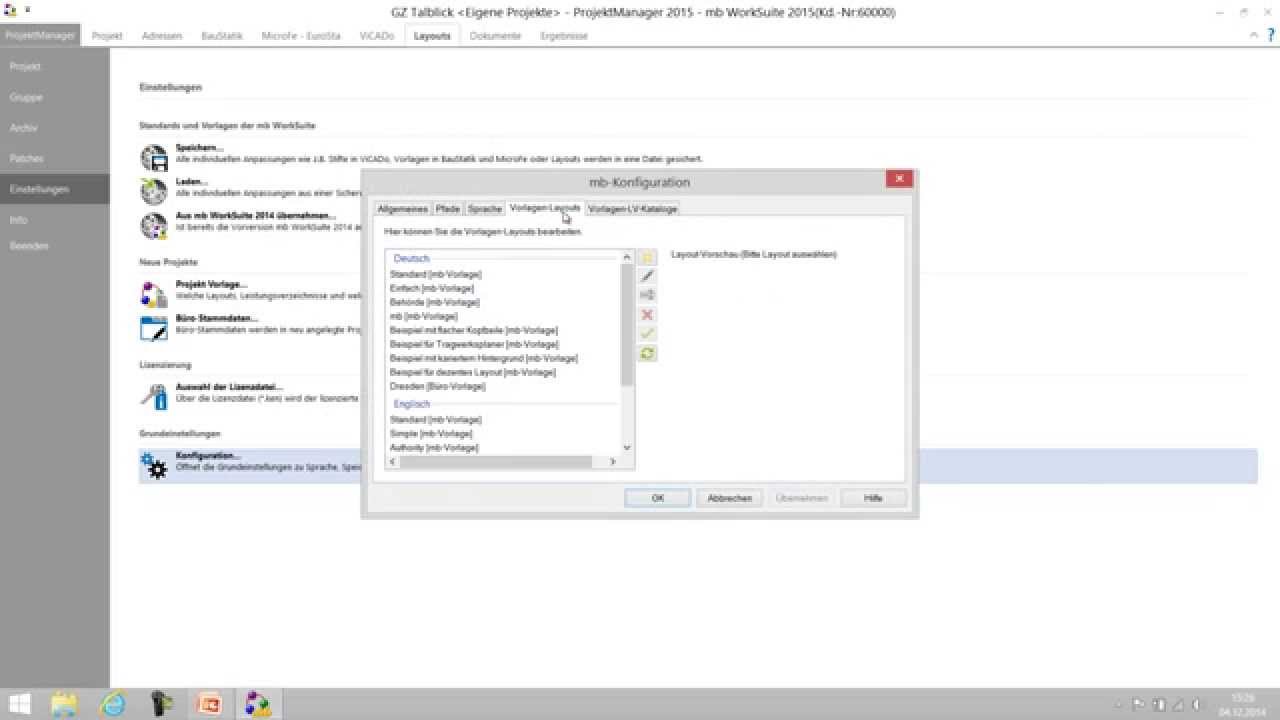
Task: Click the Projekt Vorlage icon
Action: coord(154,294)
